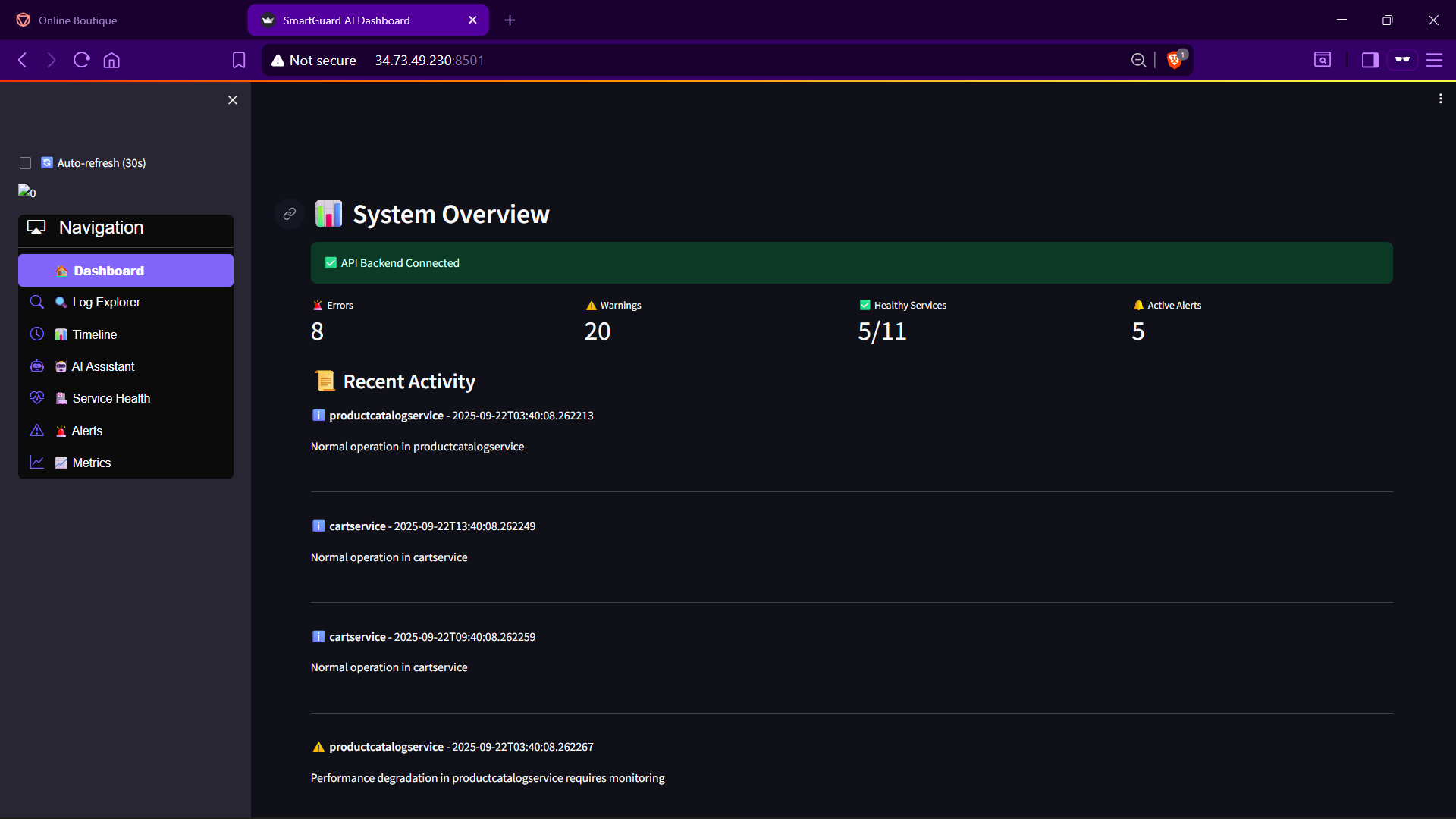This screenshot has height=819, width=1456.
Task: Click the Service Health heartbeat icon
Action: pos(37,398)
